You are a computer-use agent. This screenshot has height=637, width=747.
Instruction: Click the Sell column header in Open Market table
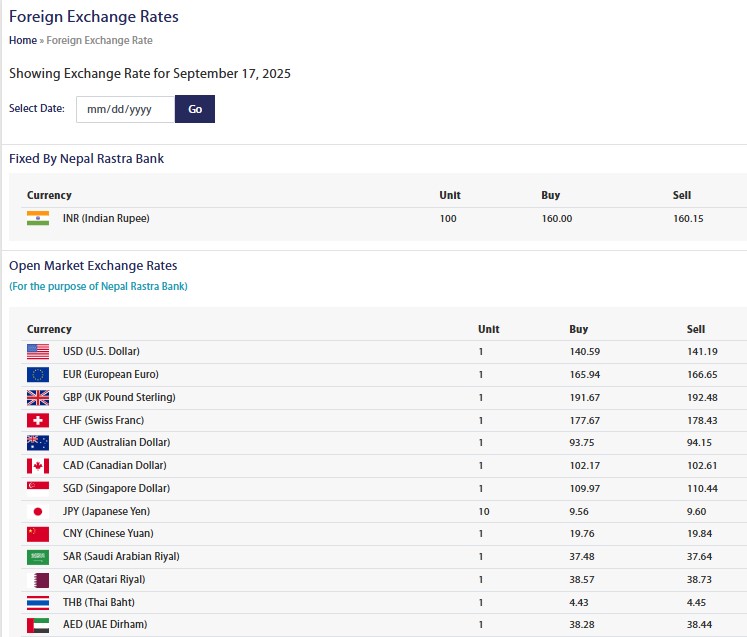(695, 329)
